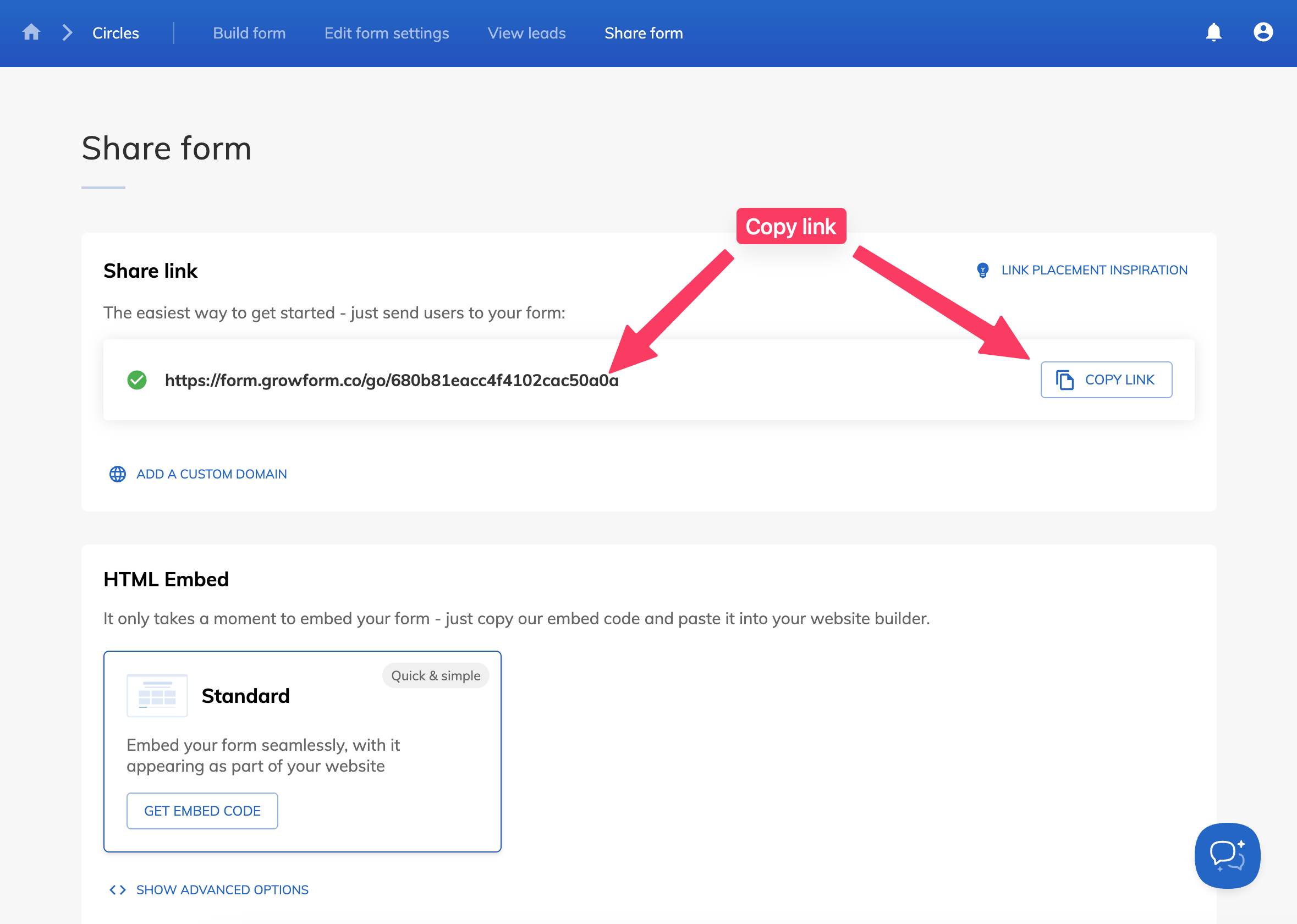The image size is (1297, 924).
Task: Expand Show Advanced Options
Action: (x=222, y=890)
